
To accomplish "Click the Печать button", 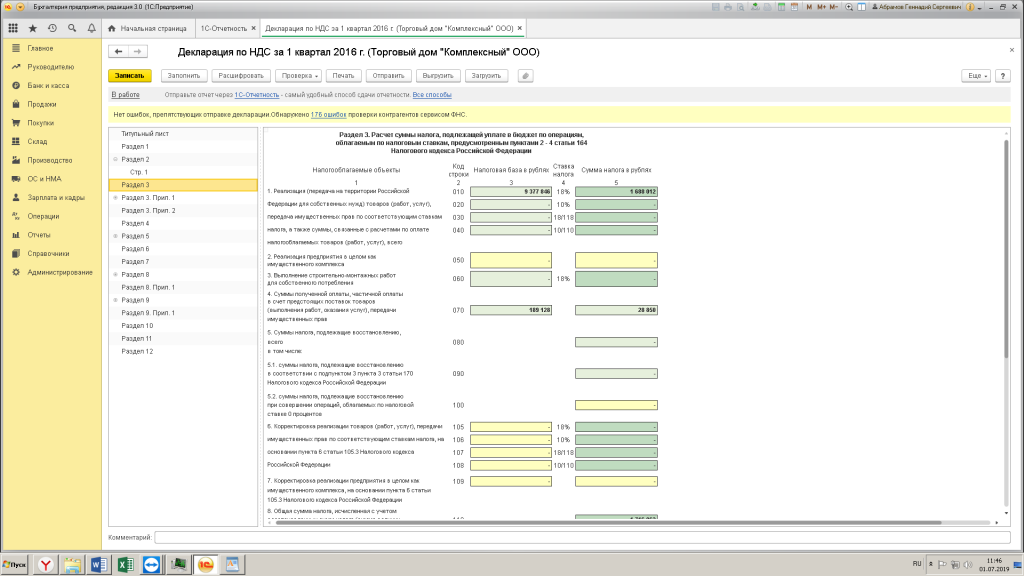I will click(x=343, y=76).
